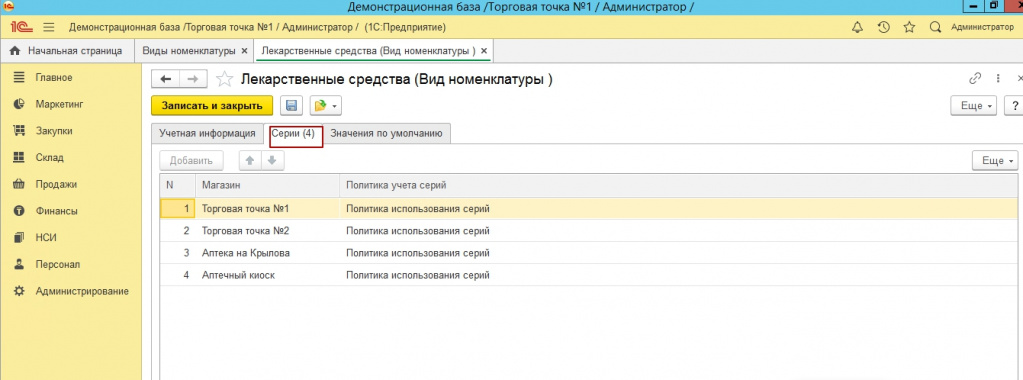Open history clock icon
Screen dimensions: 1023x380
pyautogui.click(x=883, y=27)
